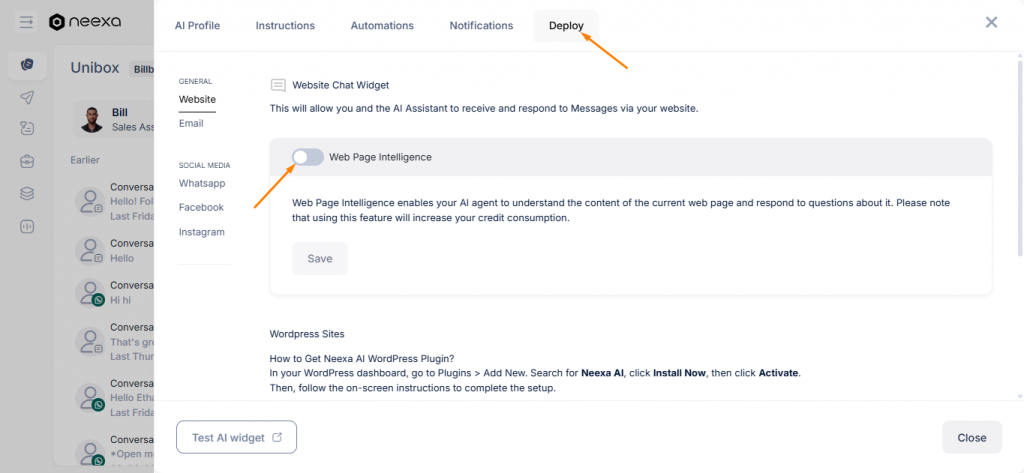1024x473 pixels.
Task: Click the Save button
Action: [320, 258]
